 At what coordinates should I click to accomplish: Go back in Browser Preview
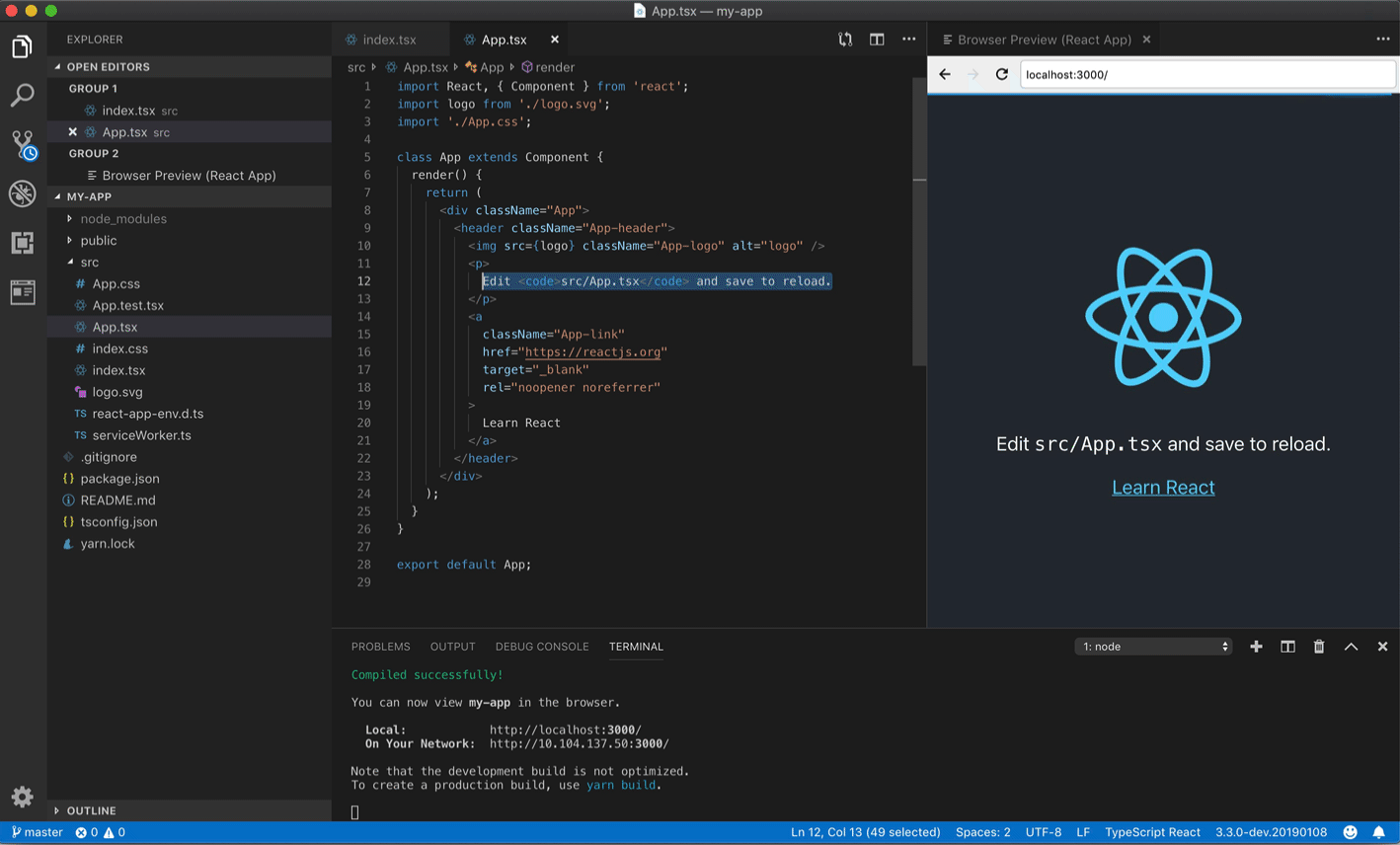[945, 74]
